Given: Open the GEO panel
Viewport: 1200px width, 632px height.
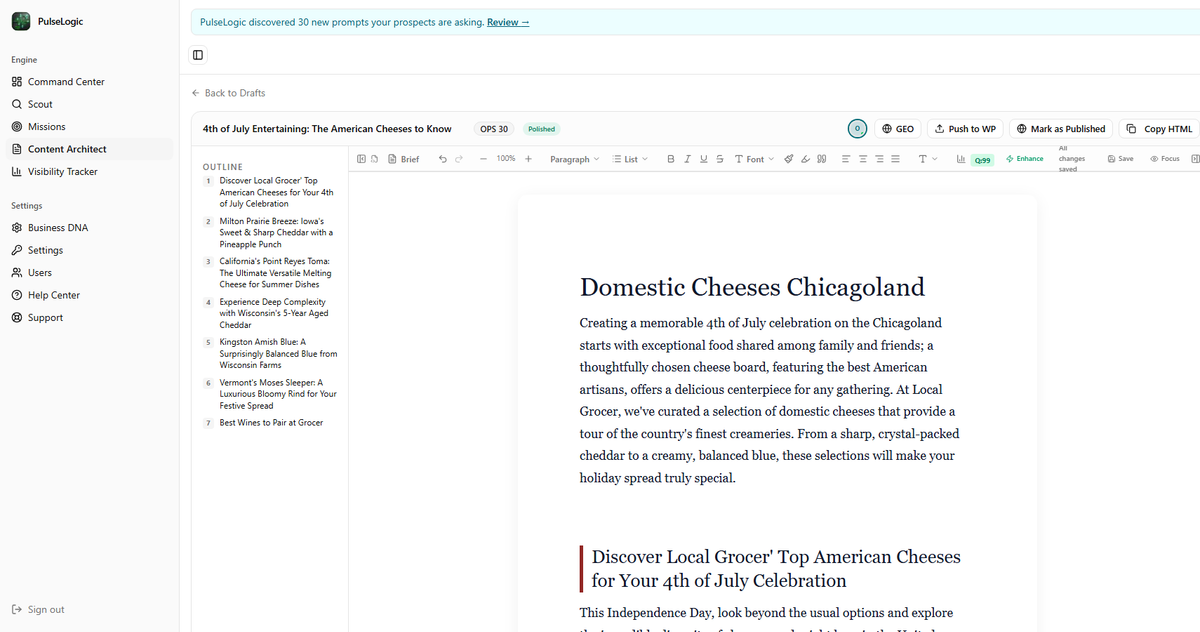Looking at the screenshot, I should point(898,129).
